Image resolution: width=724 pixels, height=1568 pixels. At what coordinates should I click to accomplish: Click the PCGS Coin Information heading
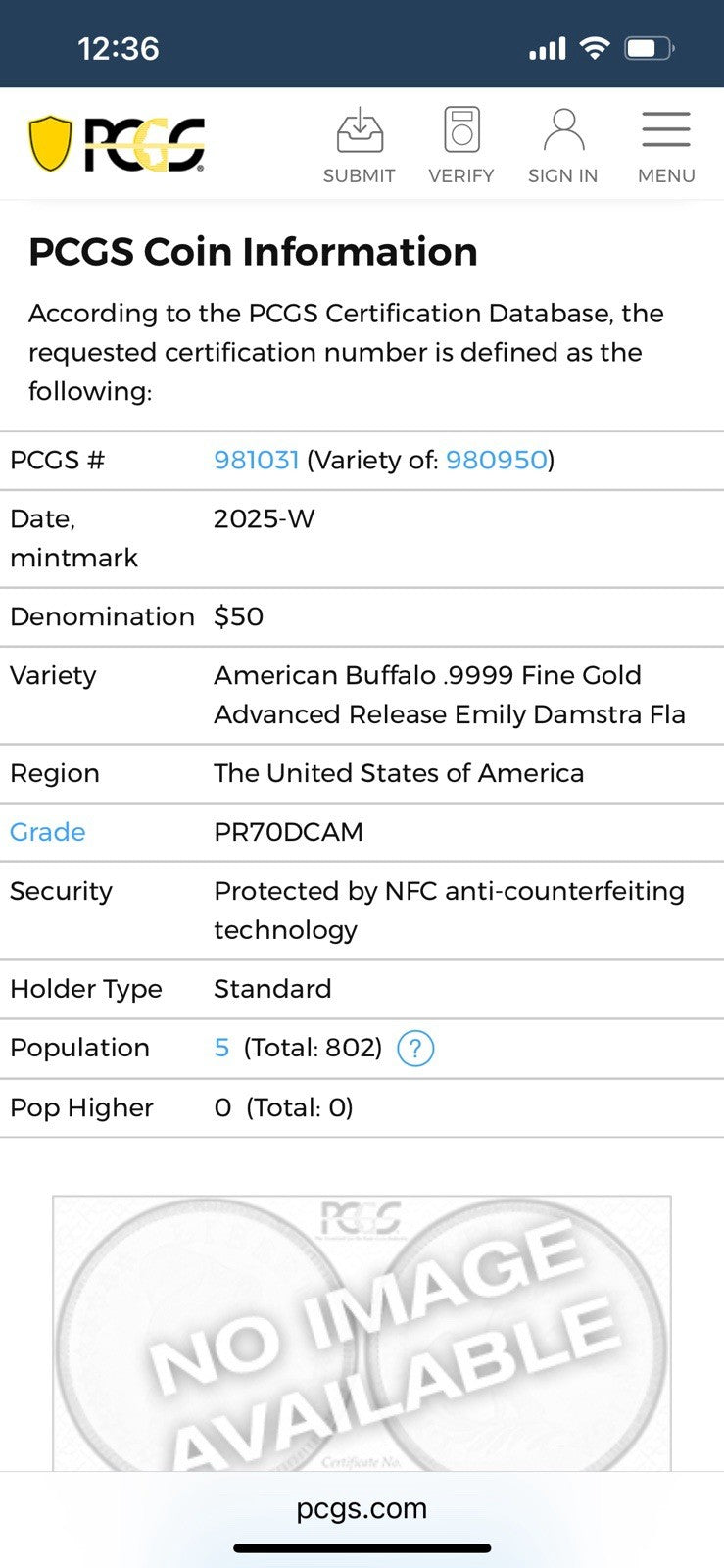[x=253, y=252]
